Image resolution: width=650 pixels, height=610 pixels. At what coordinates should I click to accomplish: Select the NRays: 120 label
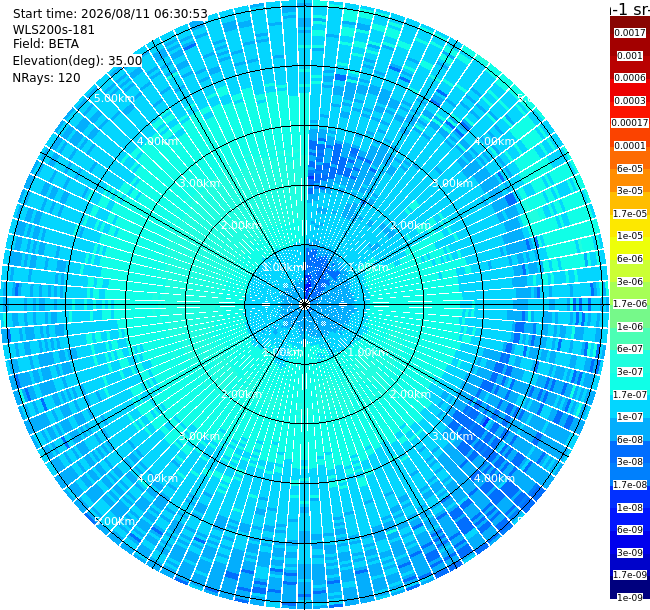(46, 78)
